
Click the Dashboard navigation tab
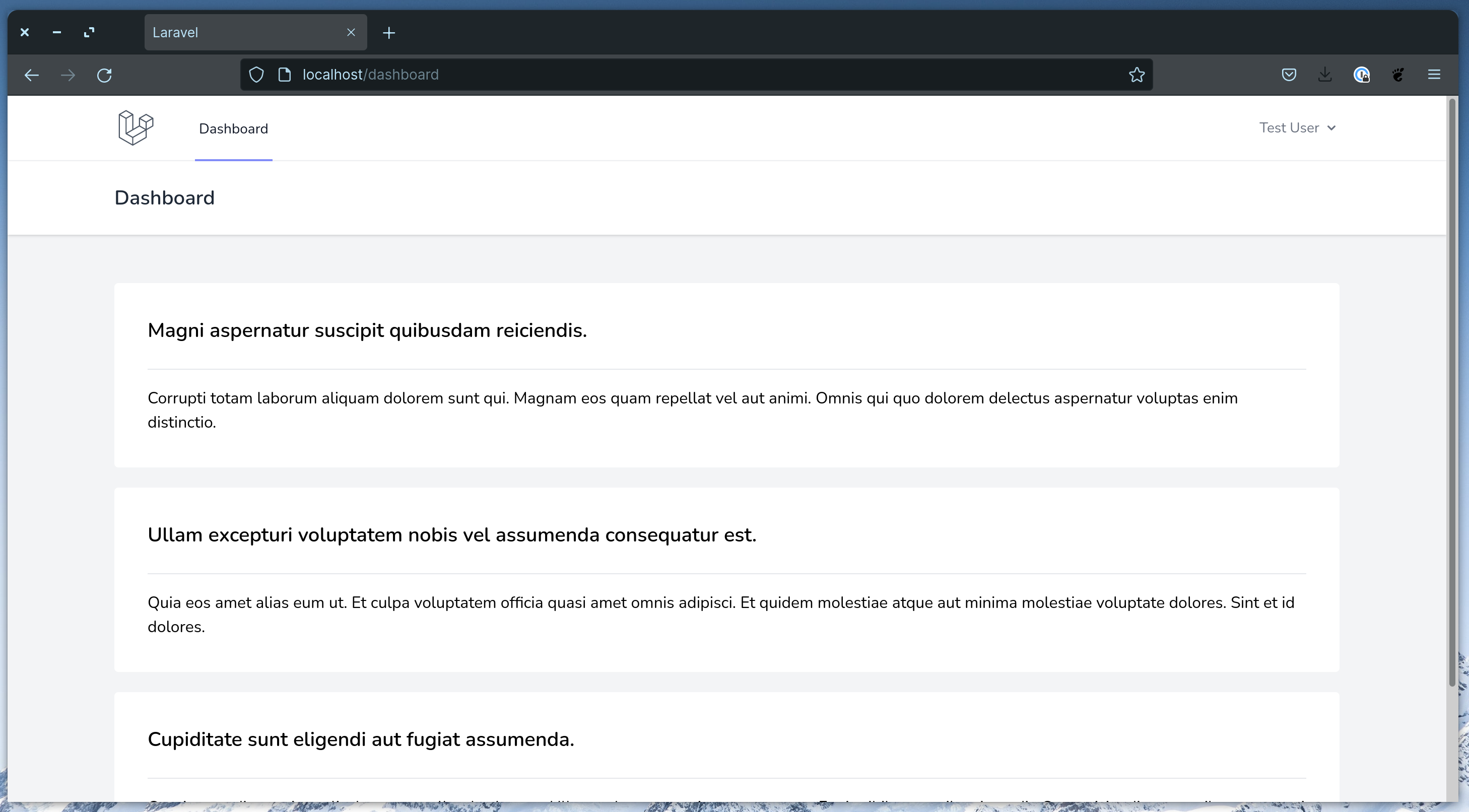click(233, 128)
